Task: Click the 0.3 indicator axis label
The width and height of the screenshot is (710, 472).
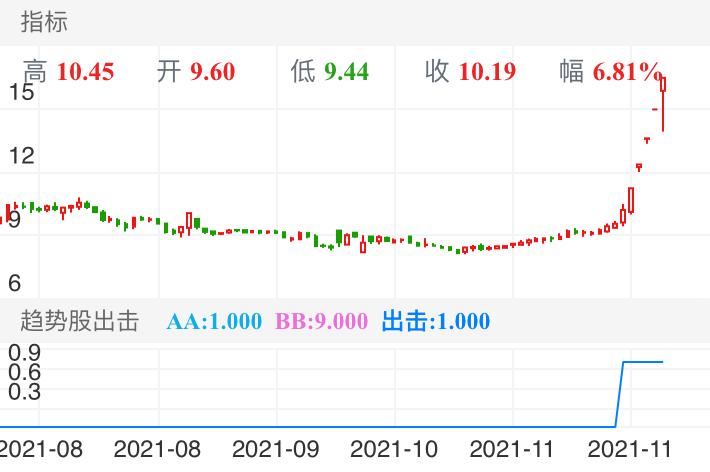Action: pos(24,391)
